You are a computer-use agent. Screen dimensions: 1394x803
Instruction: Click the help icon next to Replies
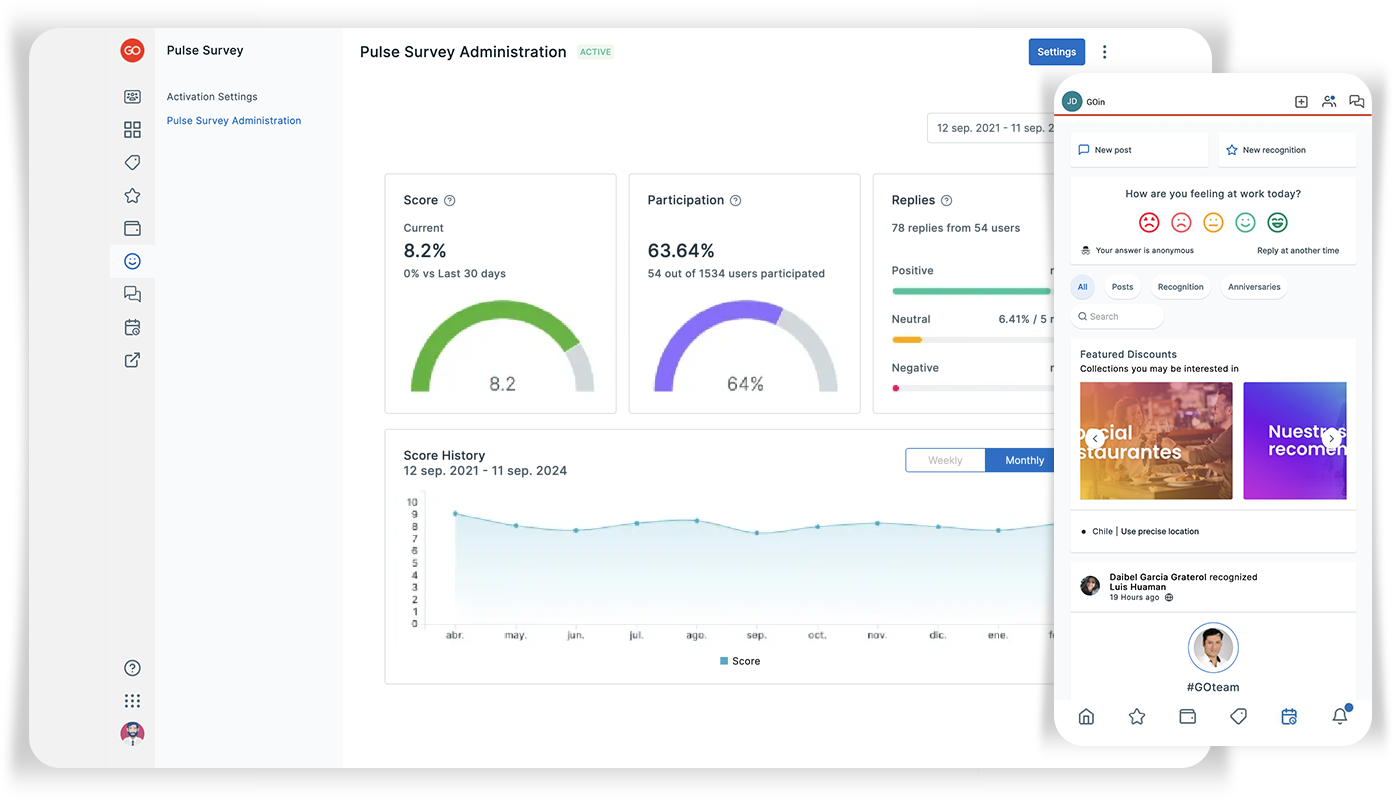click(947, 200)
